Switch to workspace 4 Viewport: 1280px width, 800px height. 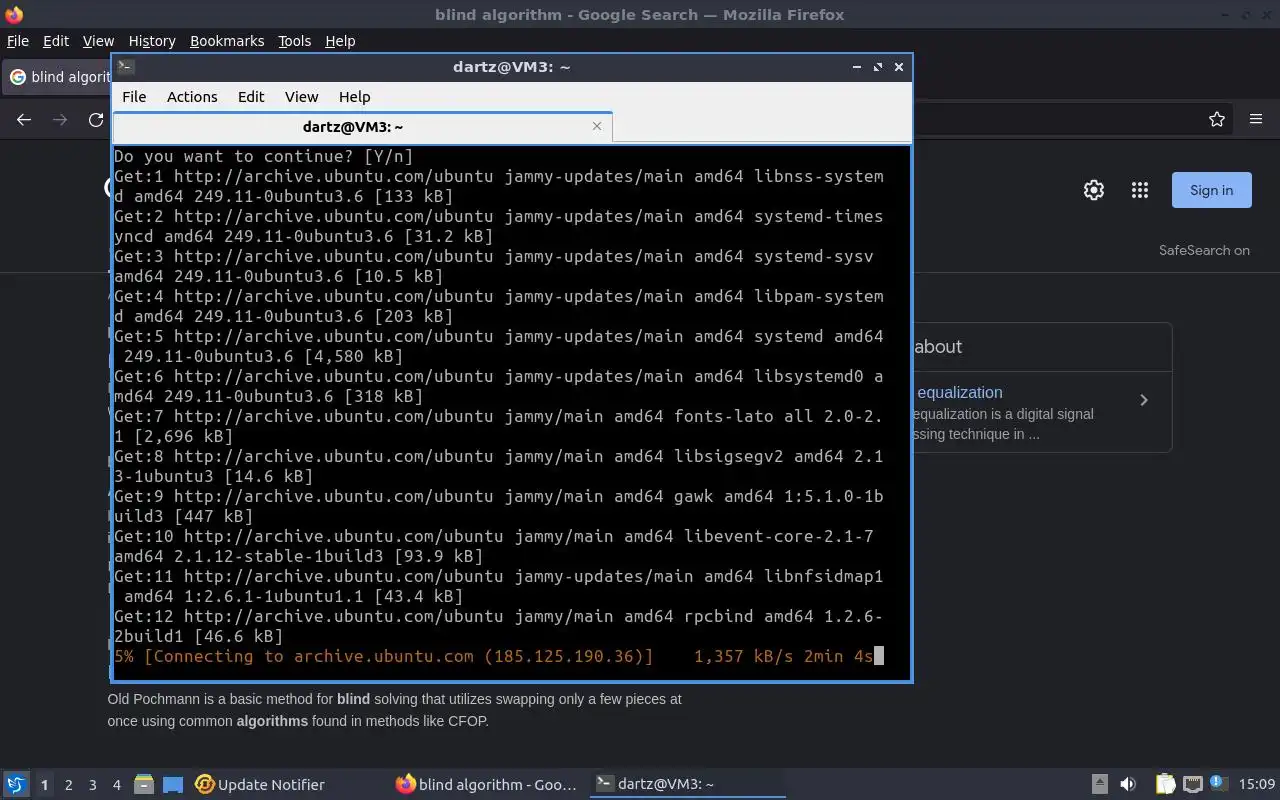coord(117,785)
